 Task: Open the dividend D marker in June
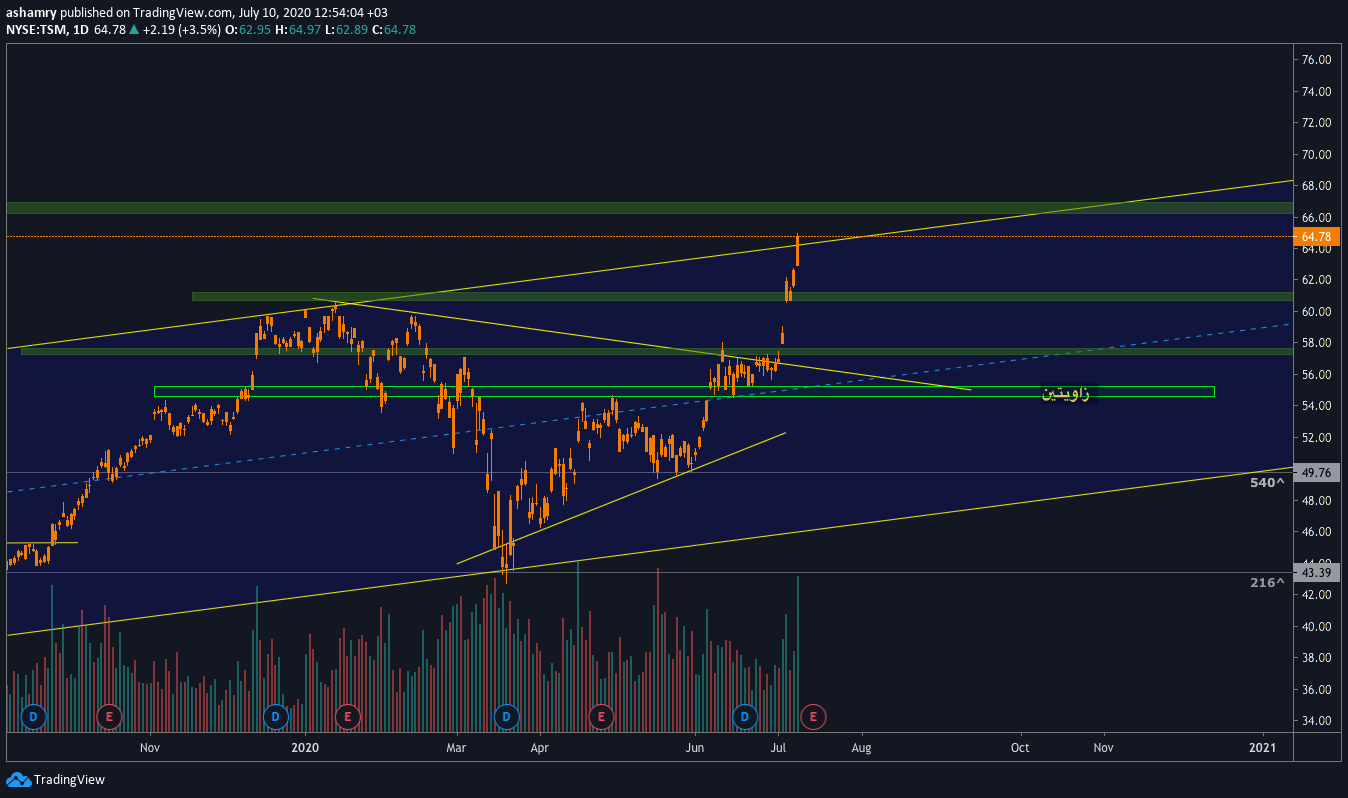(x=745, y=716)
